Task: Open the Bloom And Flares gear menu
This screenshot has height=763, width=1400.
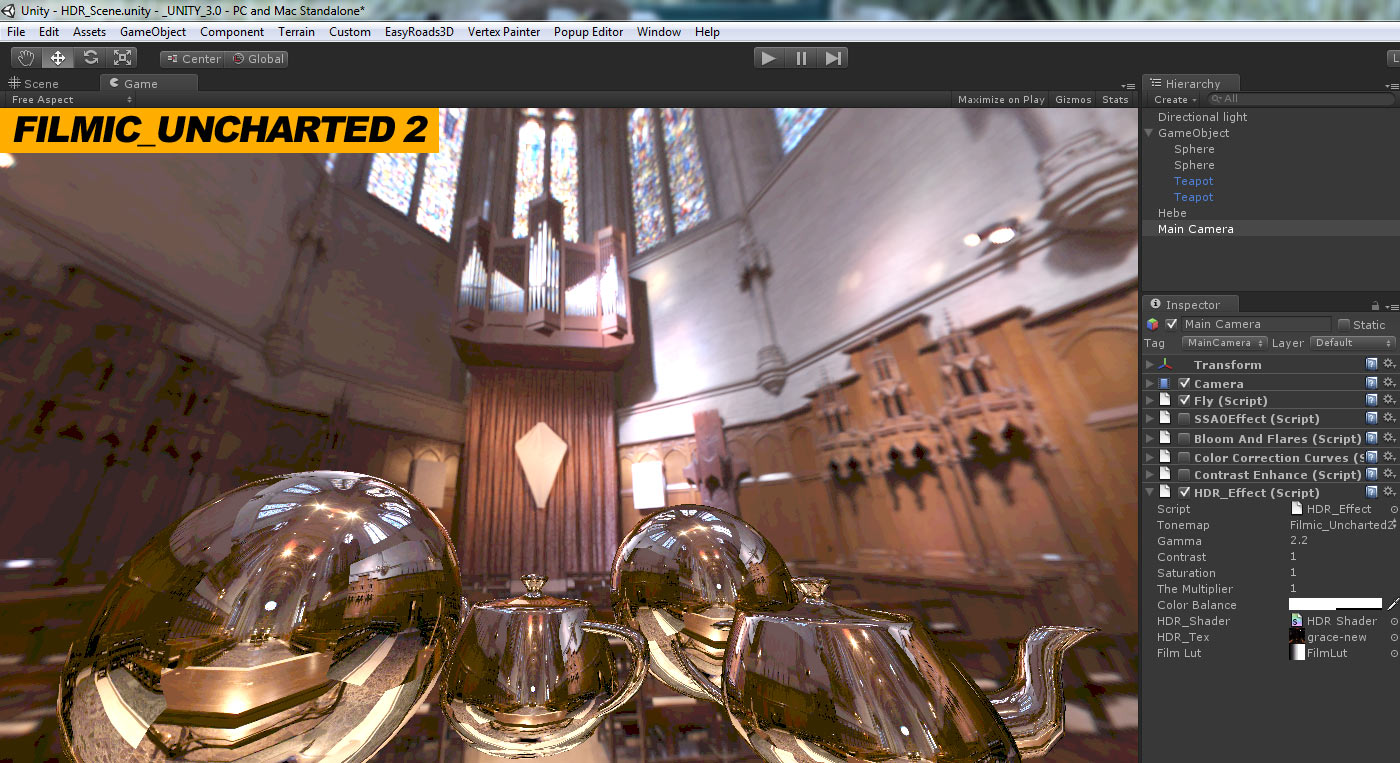Action: 1389,438
